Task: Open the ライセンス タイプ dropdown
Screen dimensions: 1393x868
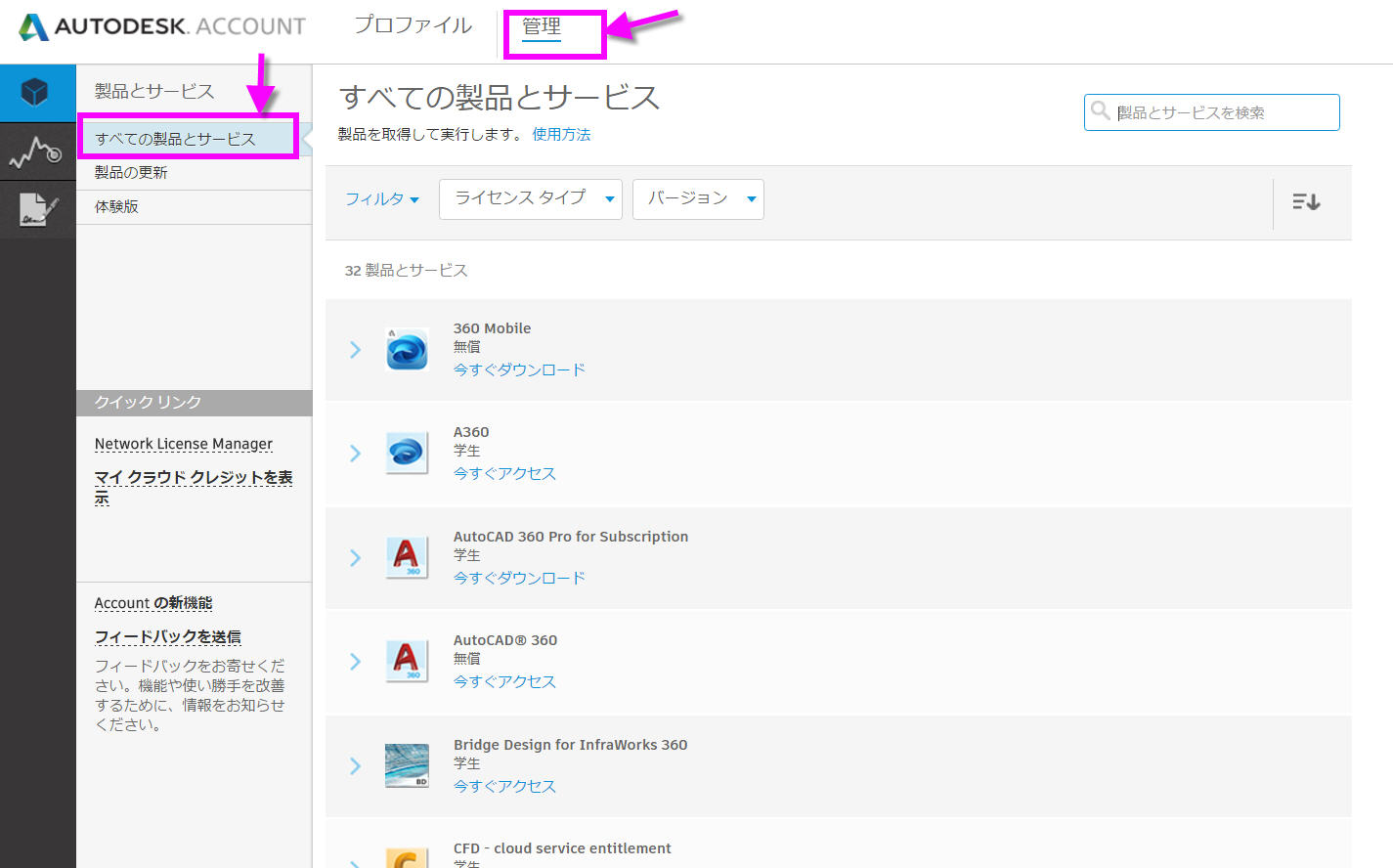Action: click(531, 198)
